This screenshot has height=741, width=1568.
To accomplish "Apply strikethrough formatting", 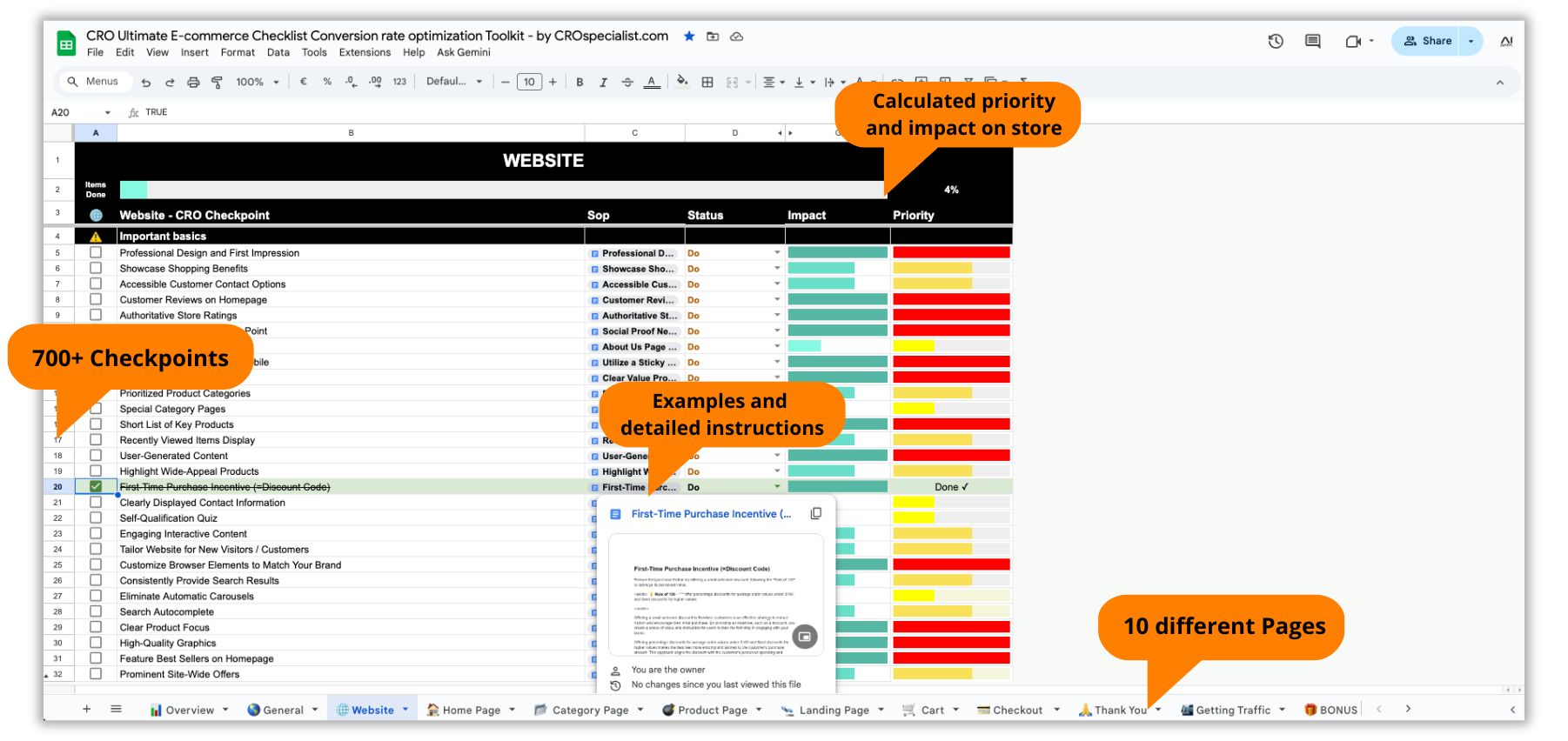I will click(x=627, y=82).
